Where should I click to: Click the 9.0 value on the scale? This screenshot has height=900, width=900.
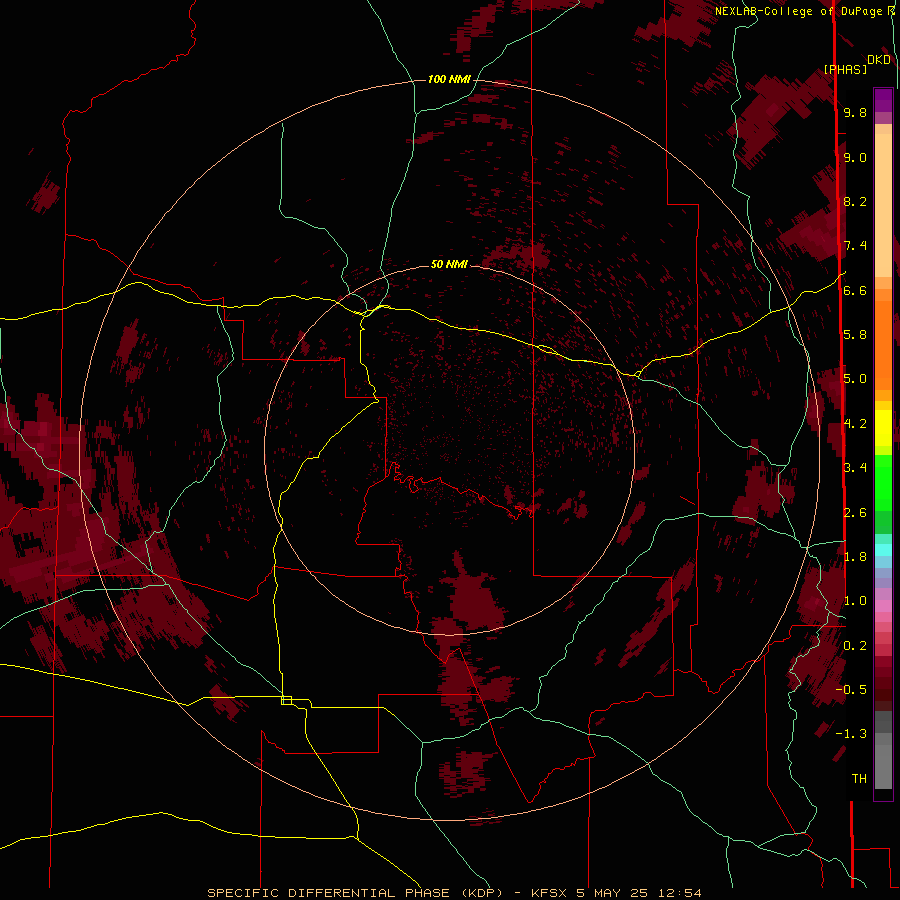pyautogui.click(x=855, y=157)
